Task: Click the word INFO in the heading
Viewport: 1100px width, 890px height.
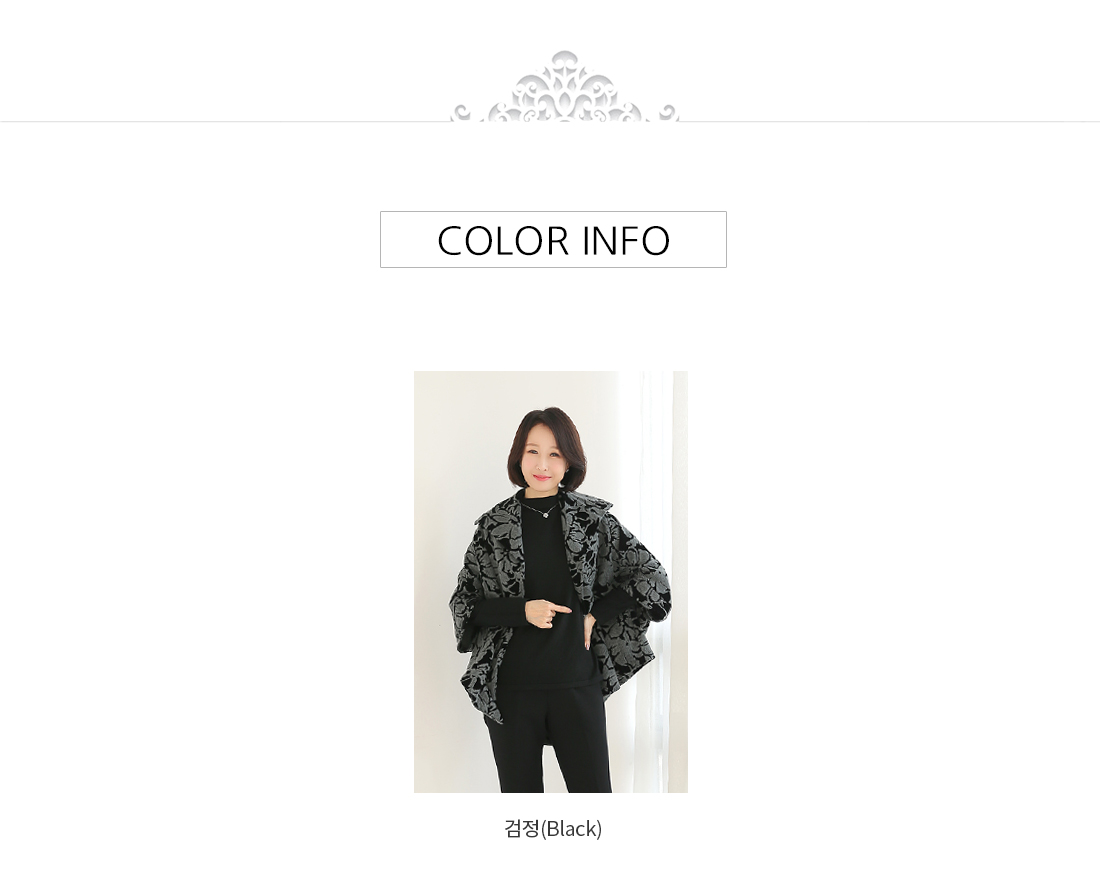Action: (x=626, y=241)
